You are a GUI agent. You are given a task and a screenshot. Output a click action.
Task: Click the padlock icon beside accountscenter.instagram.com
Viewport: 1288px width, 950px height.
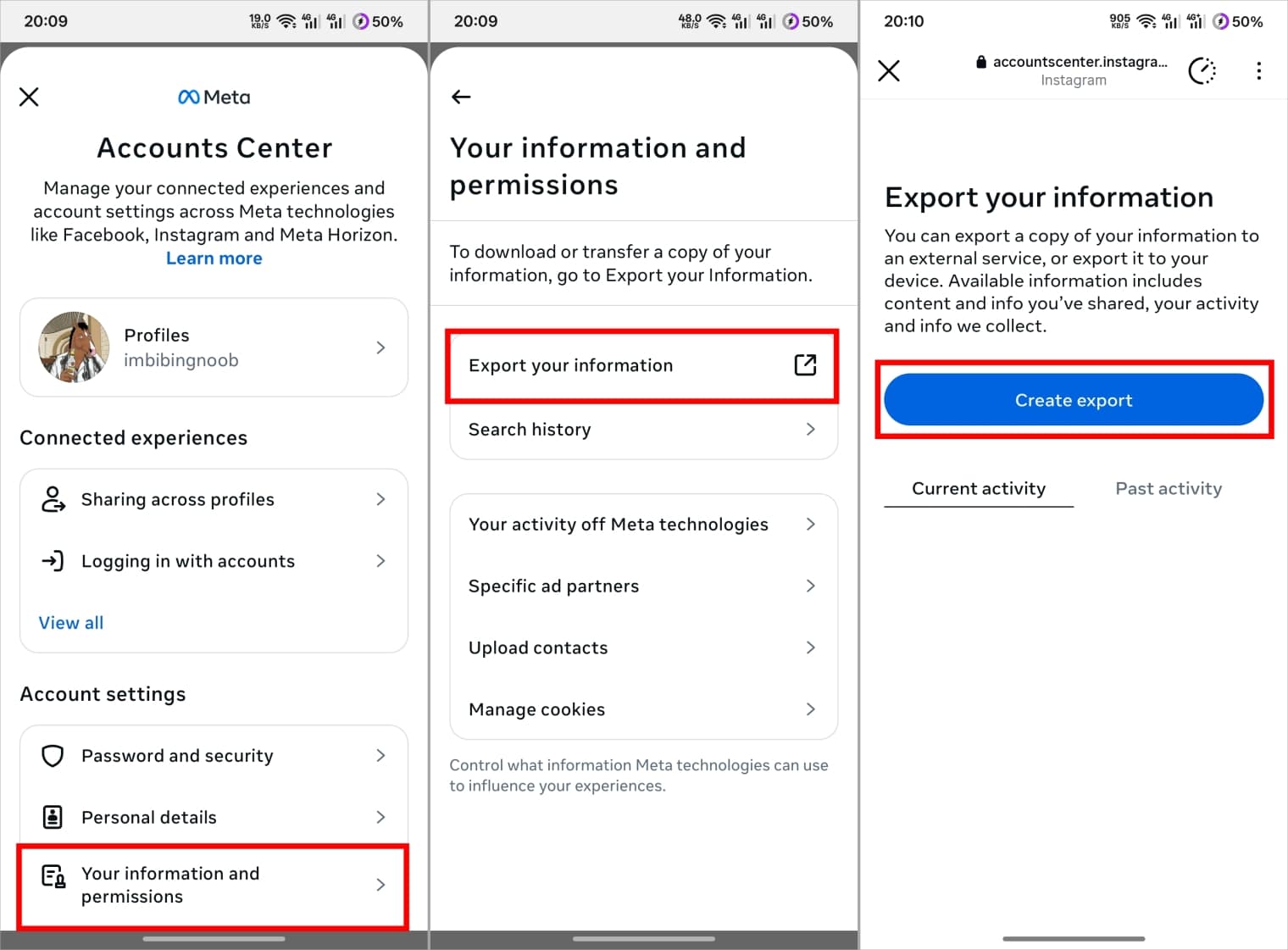980,61
